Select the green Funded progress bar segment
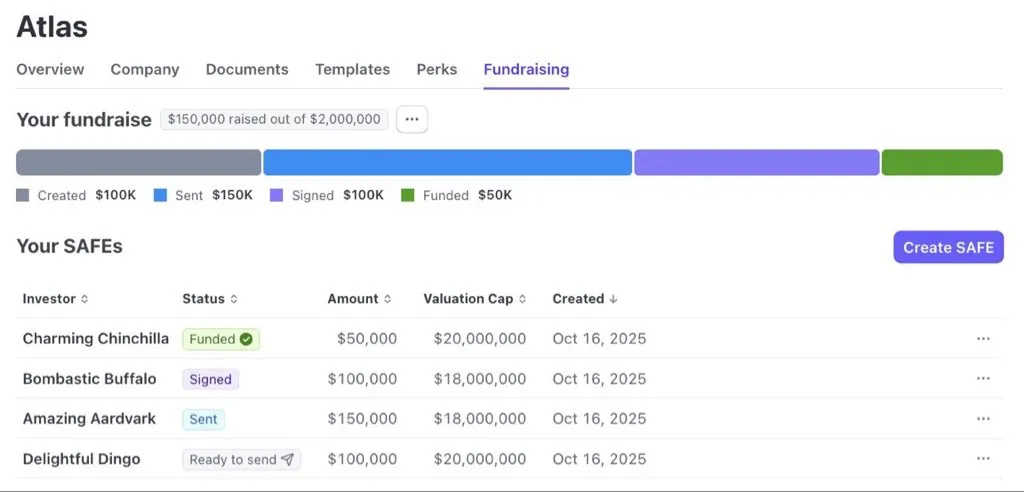1024x492 pixels. [942, 162]
